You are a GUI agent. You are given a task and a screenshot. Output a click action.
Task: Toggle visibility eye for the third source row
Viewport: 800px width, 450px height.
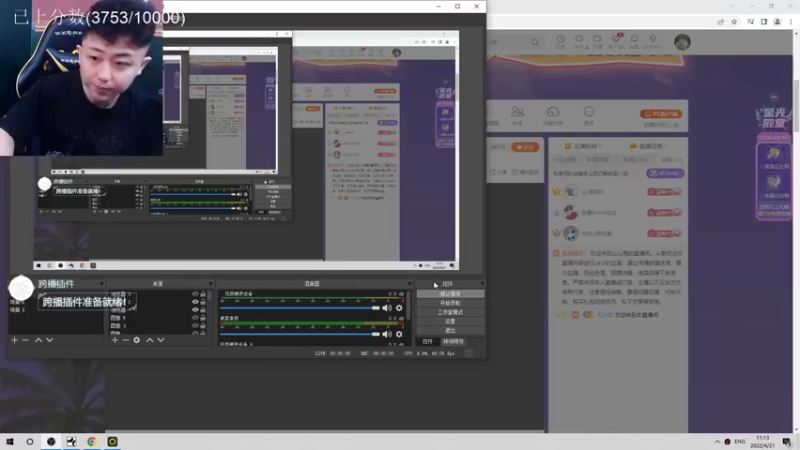point(195,310)
